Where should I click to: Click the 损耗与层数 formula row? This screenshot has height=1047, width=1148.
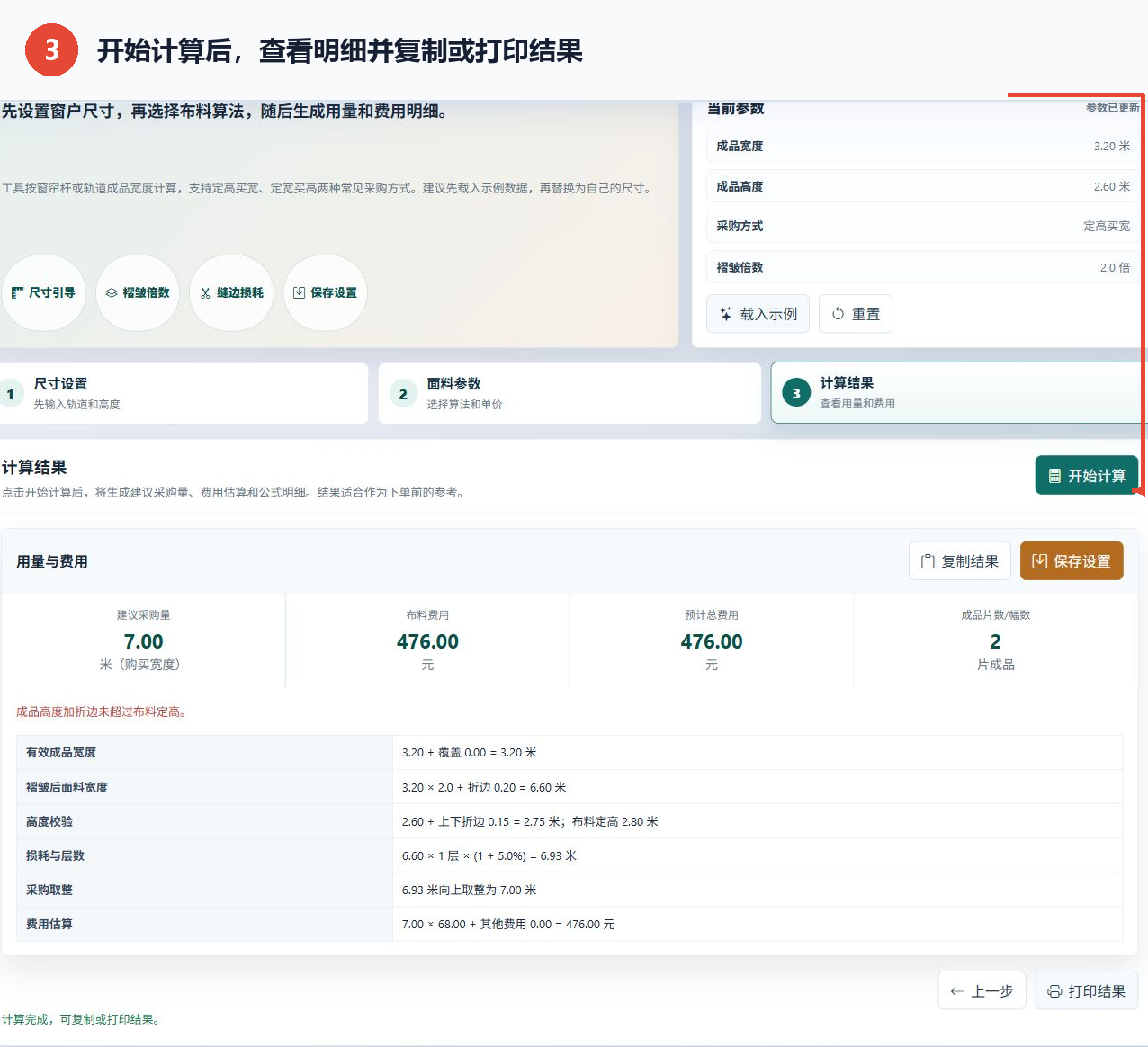(570, 855)
